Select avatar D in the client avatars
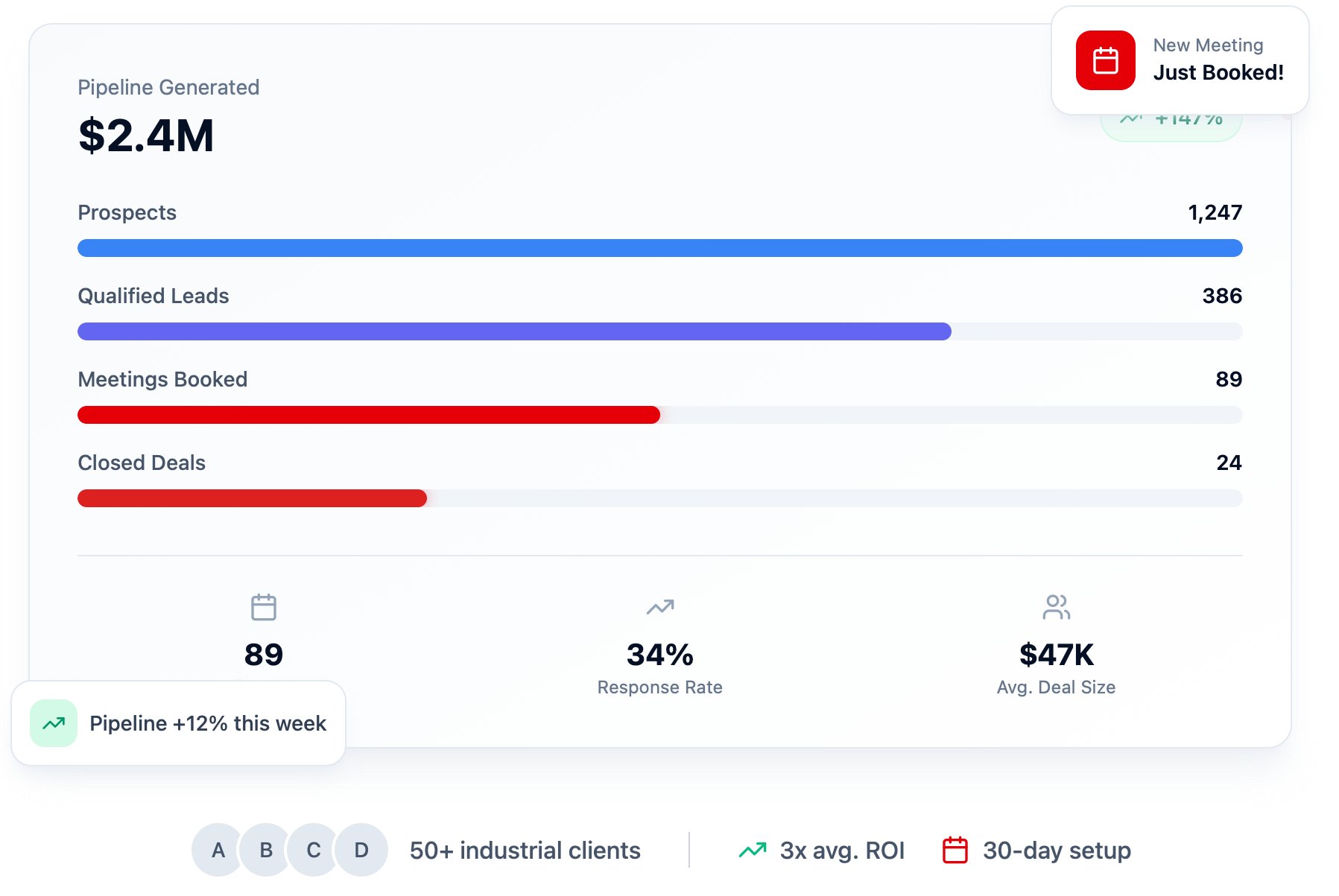 coord(361,849)
